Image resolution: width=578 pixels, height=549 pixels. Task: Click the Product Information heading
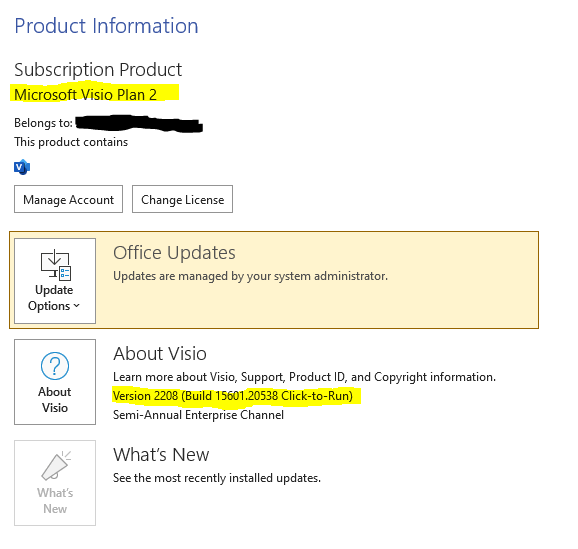[x=106, y=26]
